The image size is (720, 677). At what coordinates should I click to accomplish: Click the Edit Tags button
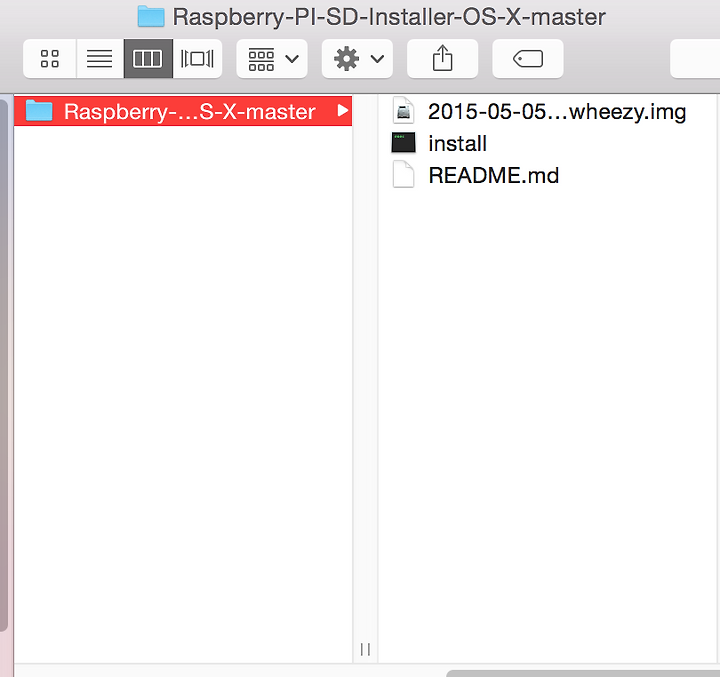coord(528,59)
